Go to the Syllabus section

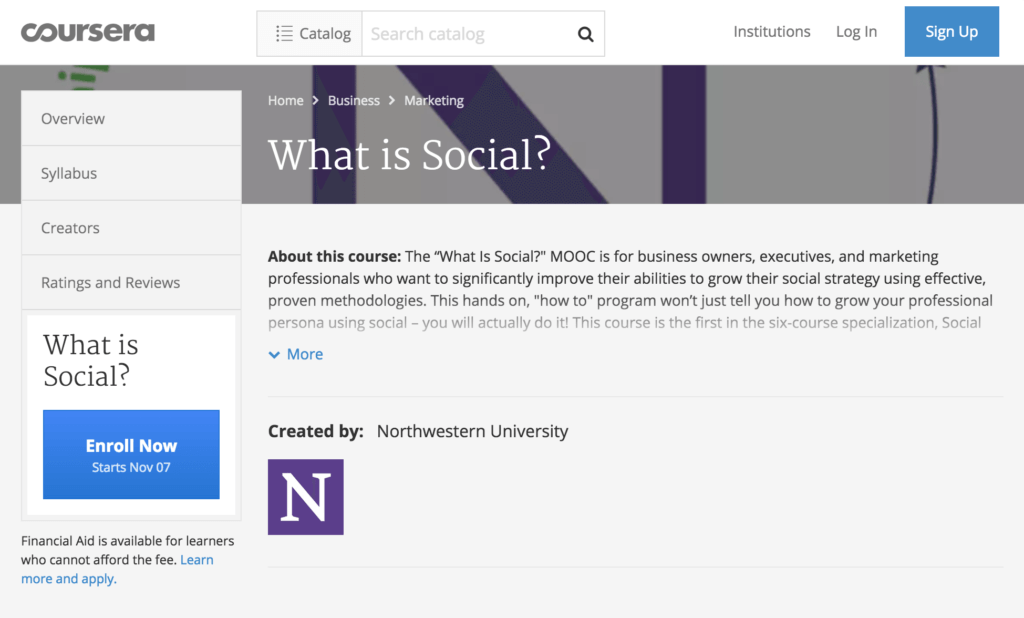tap(131, 173)
